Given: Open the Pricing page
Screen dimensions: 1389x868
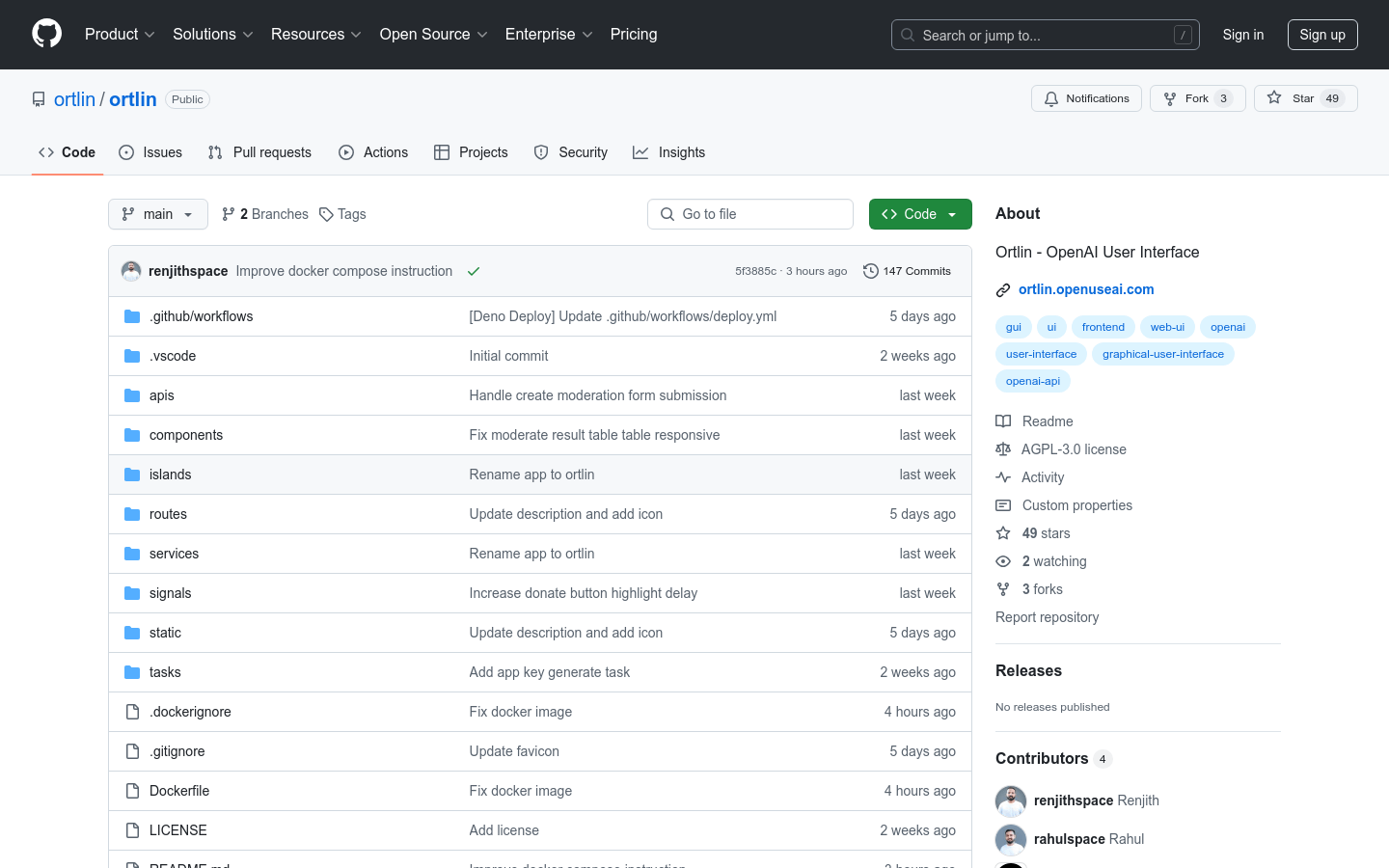Looking at the screenshot, I should click(634, 35).
